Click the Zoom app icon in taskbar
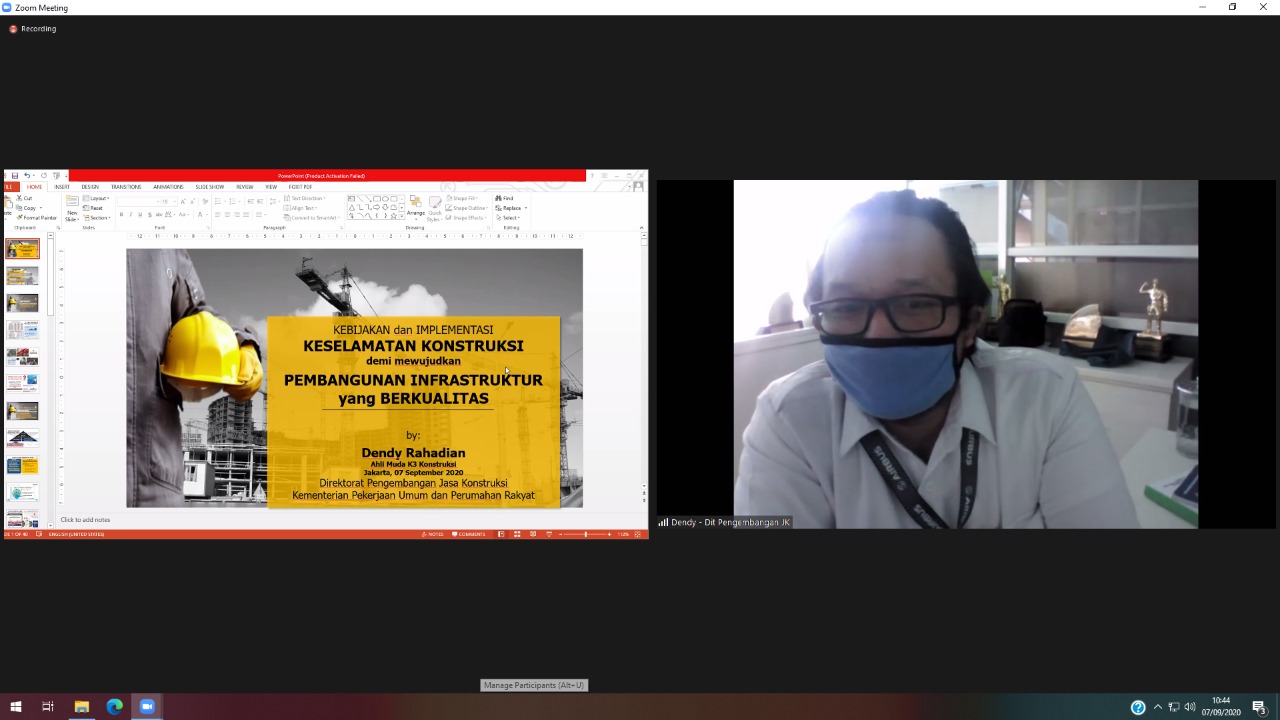The width and height of the screenshot is (1280, 720). (x=147, y=707)
